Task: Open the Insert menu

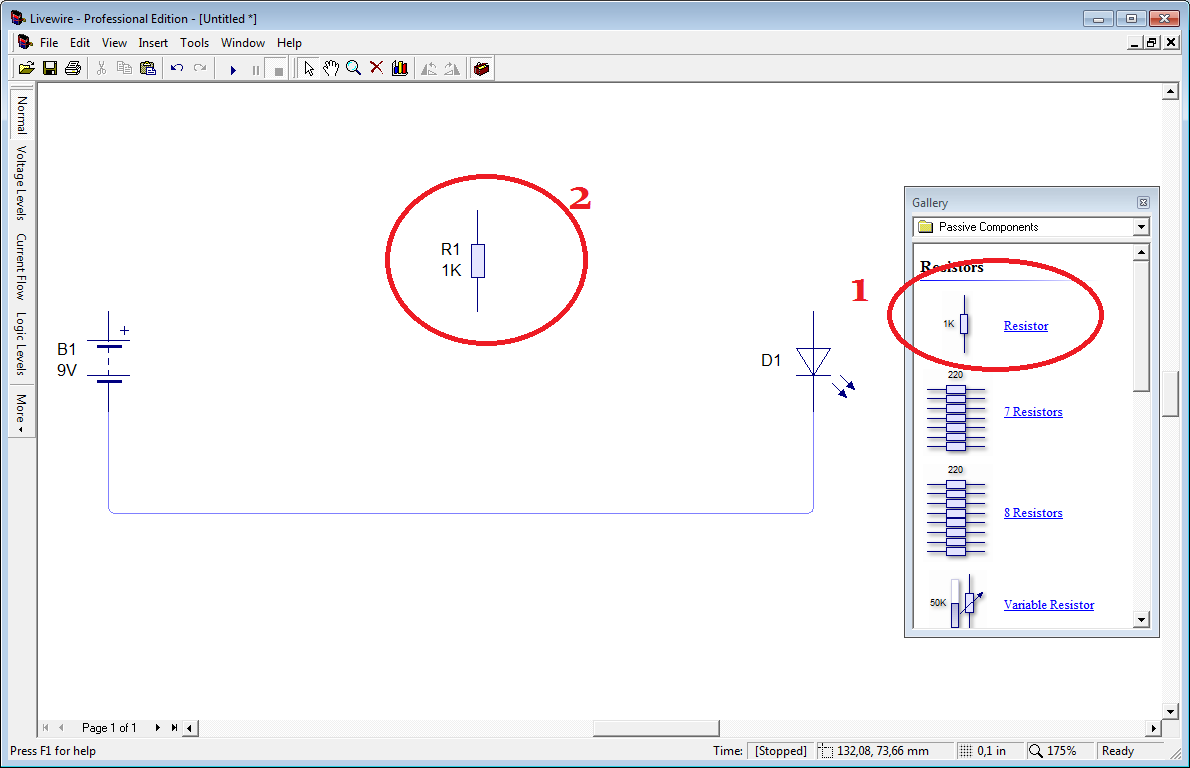Action: pos(153,43)
